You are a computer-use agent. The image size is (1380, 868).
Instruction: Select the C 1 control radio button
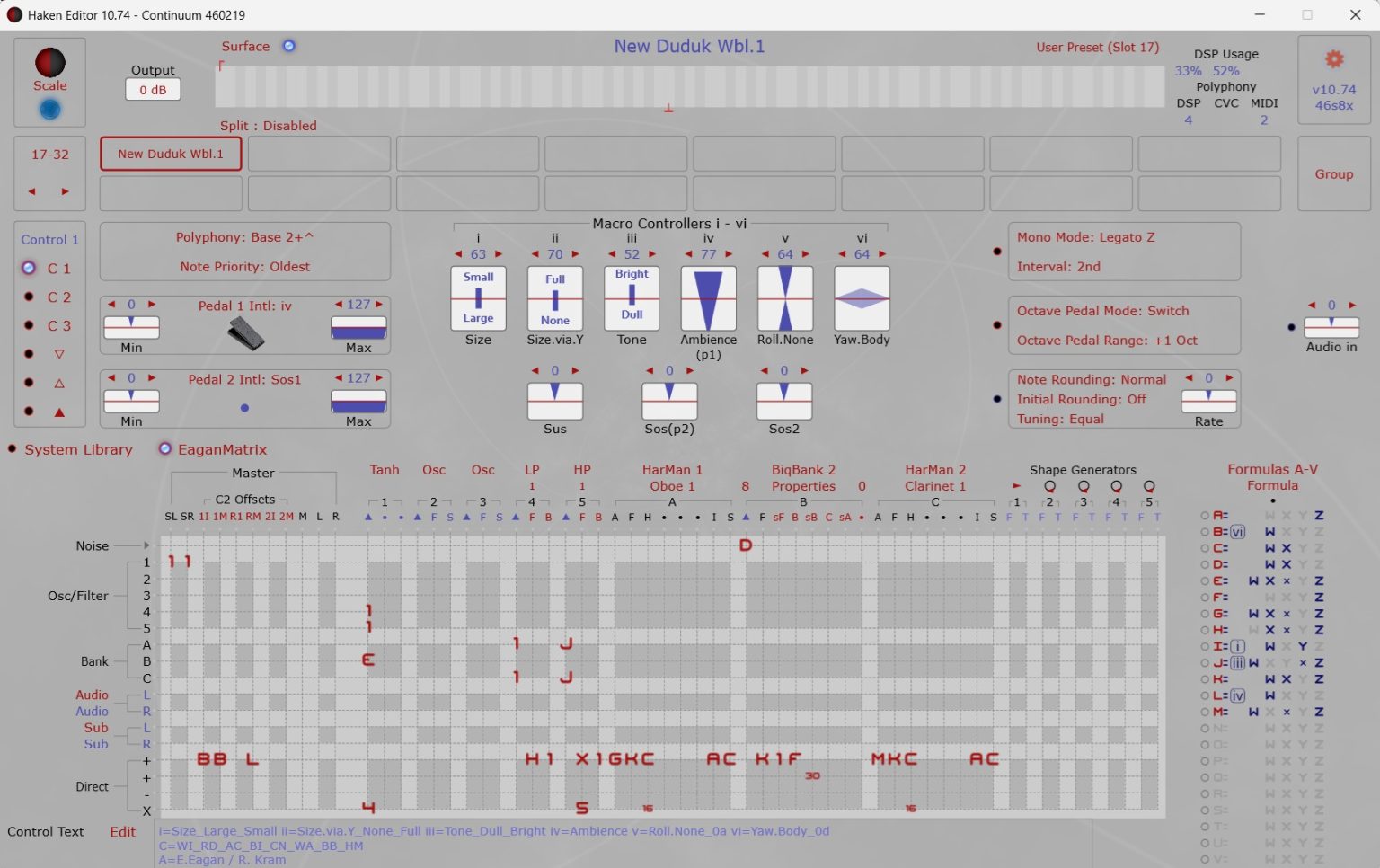(29, 268)
